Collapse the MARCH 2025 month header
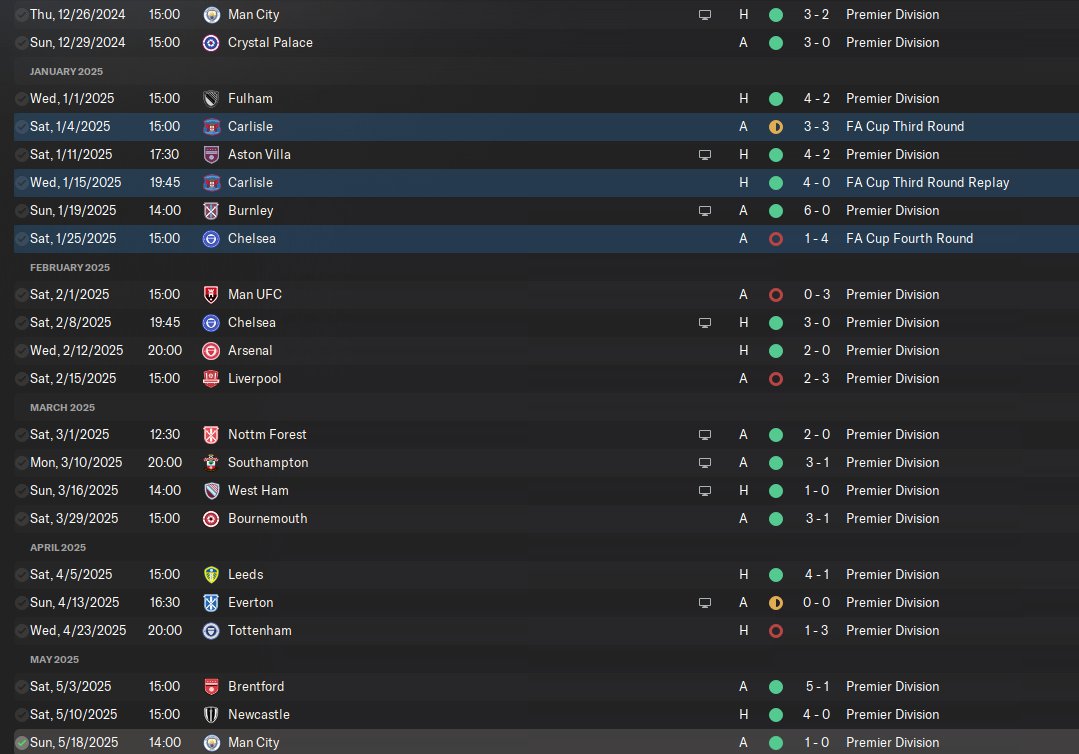 tap(62, 407)
